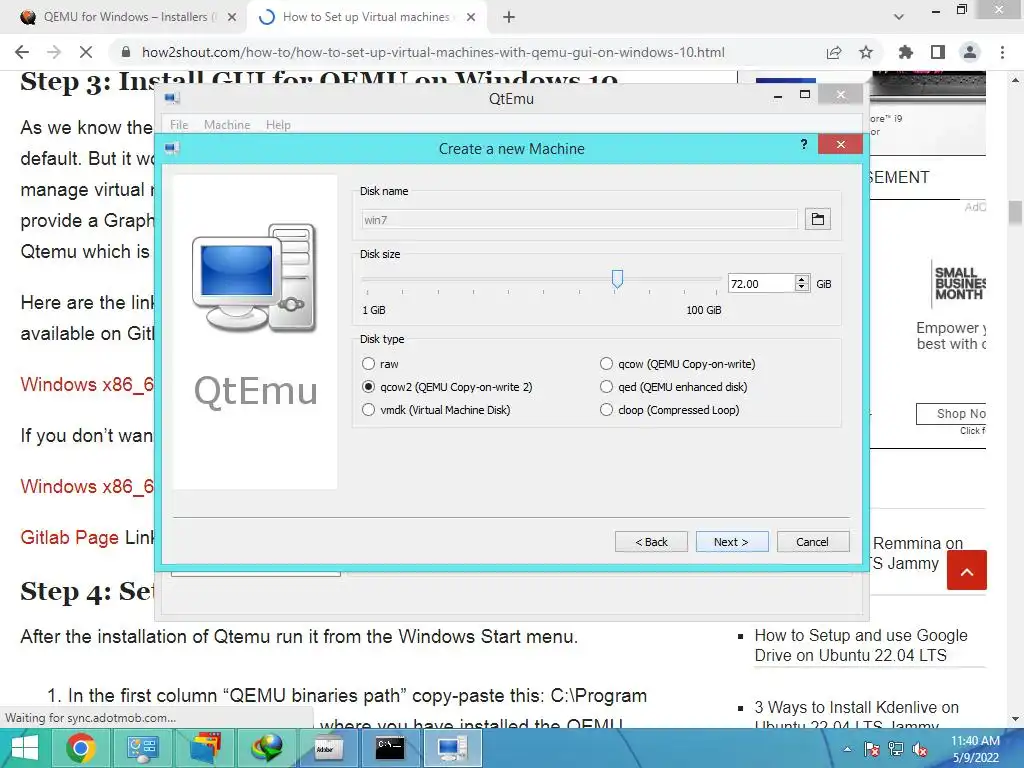The height and width of the screenshot is (768, 1024).
Task: Click the help question mark in dialog title
Action: 804,144
